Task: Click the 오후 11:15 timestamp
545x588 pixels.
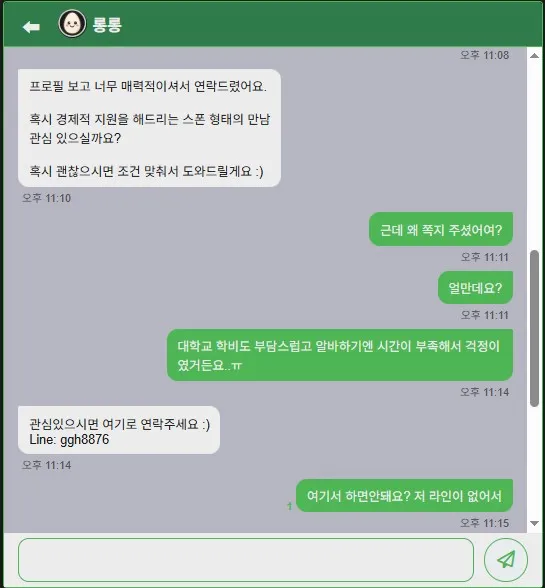Action: 485,523
